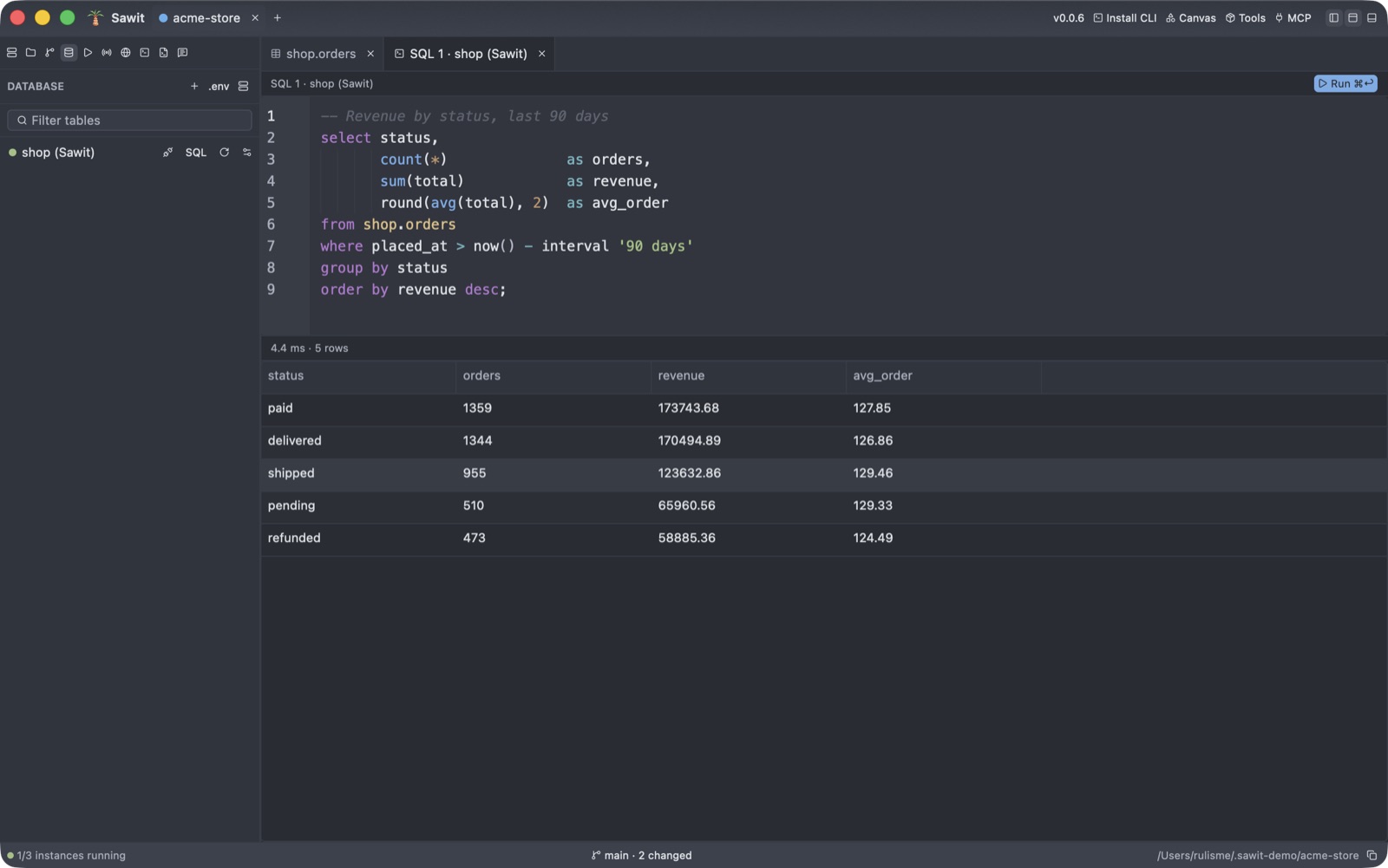Click the server-stack icon in the Database header

point(244,87)
